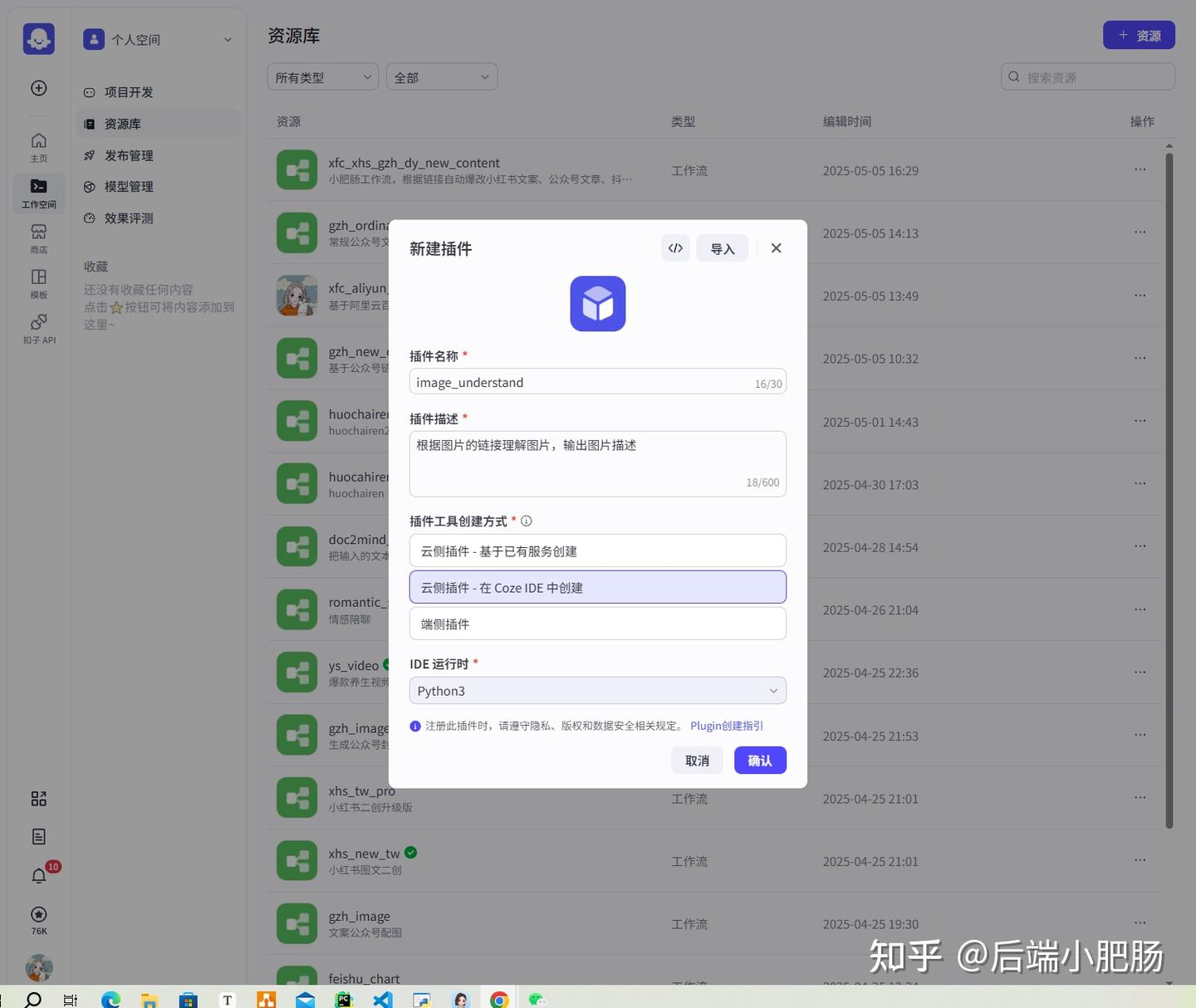Open the 全部 filter dropdown
This screenshot has width=1196, height=1008.
coord(442,77)
